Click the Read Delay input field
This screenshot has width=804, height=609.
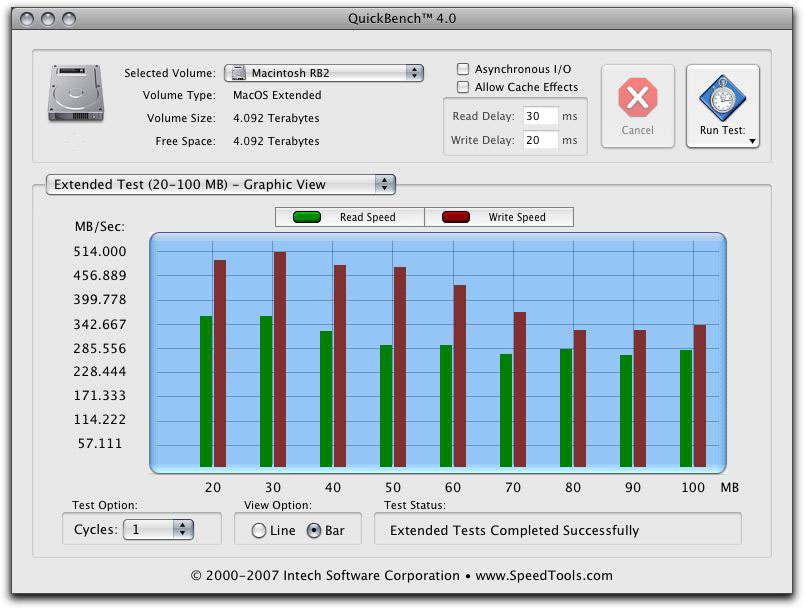[x=540, y=116]
